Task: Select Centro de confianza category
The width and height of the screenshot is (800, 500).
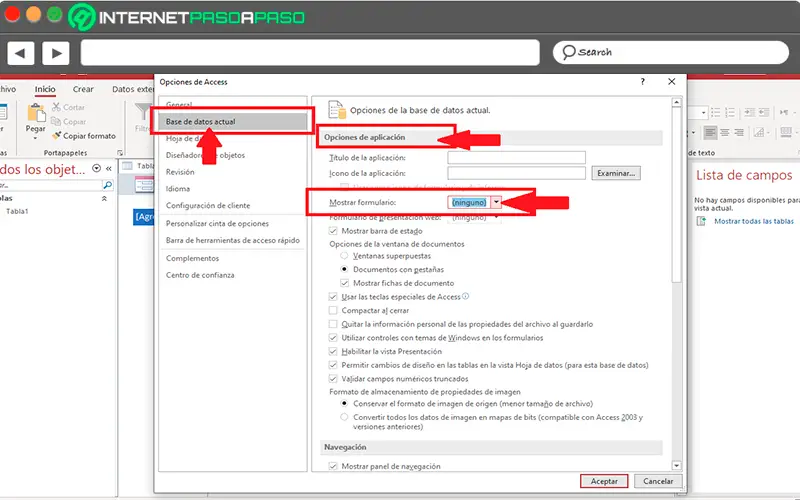Action: [200, 275]
